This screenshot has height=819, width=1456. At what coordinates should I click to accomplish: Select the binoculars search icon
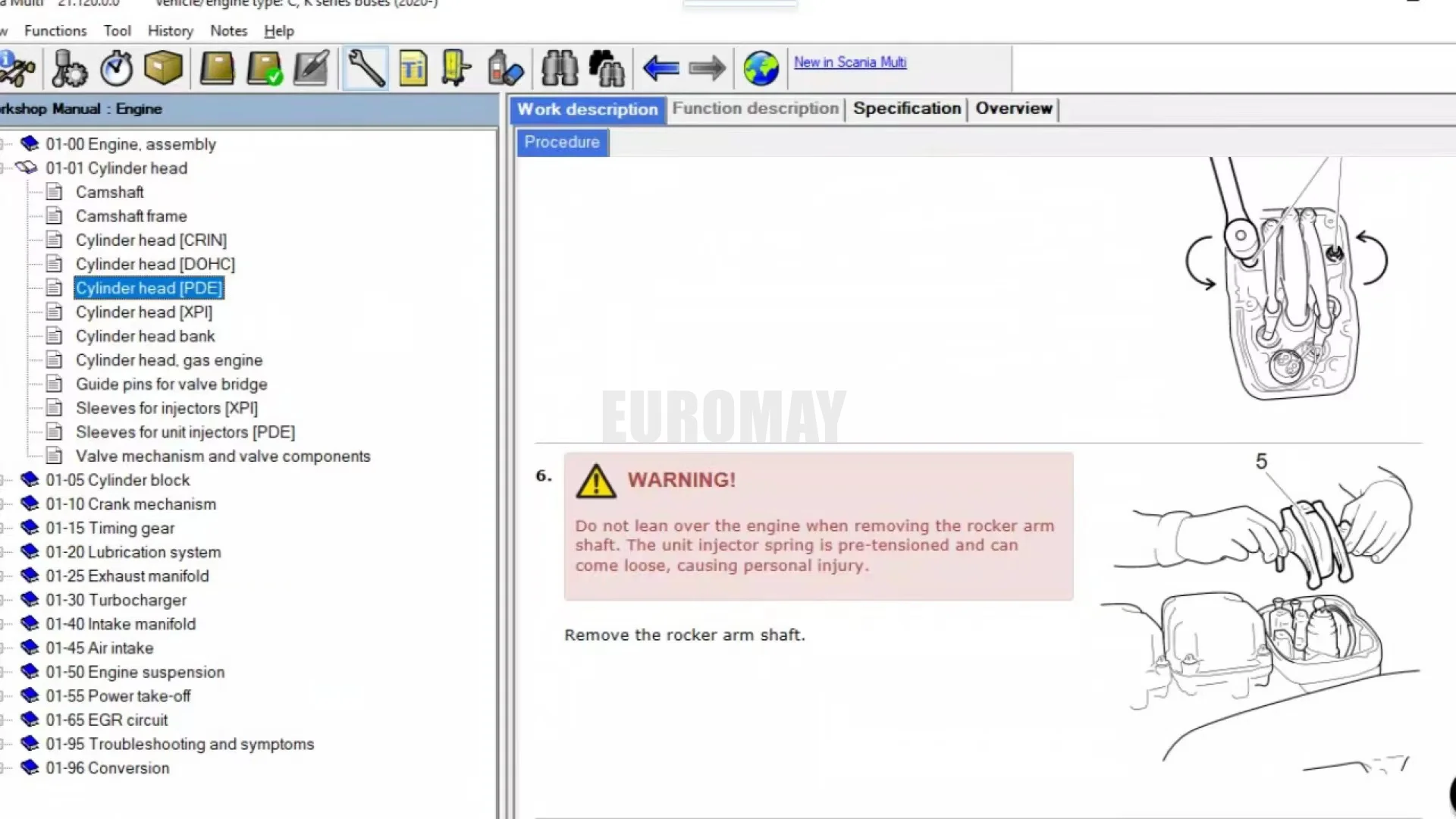(560, 68)
